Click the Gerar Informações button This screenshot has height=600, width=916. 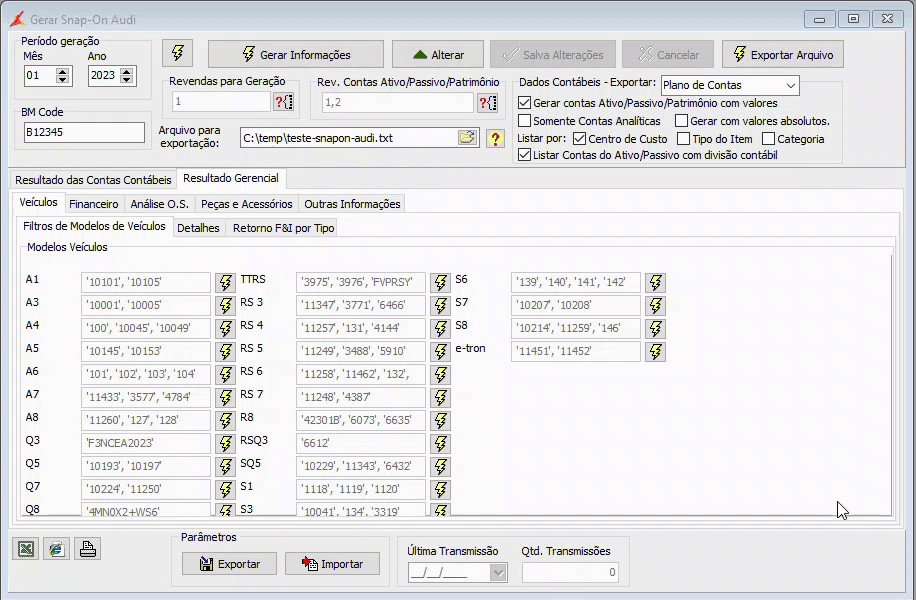[296, 54]
